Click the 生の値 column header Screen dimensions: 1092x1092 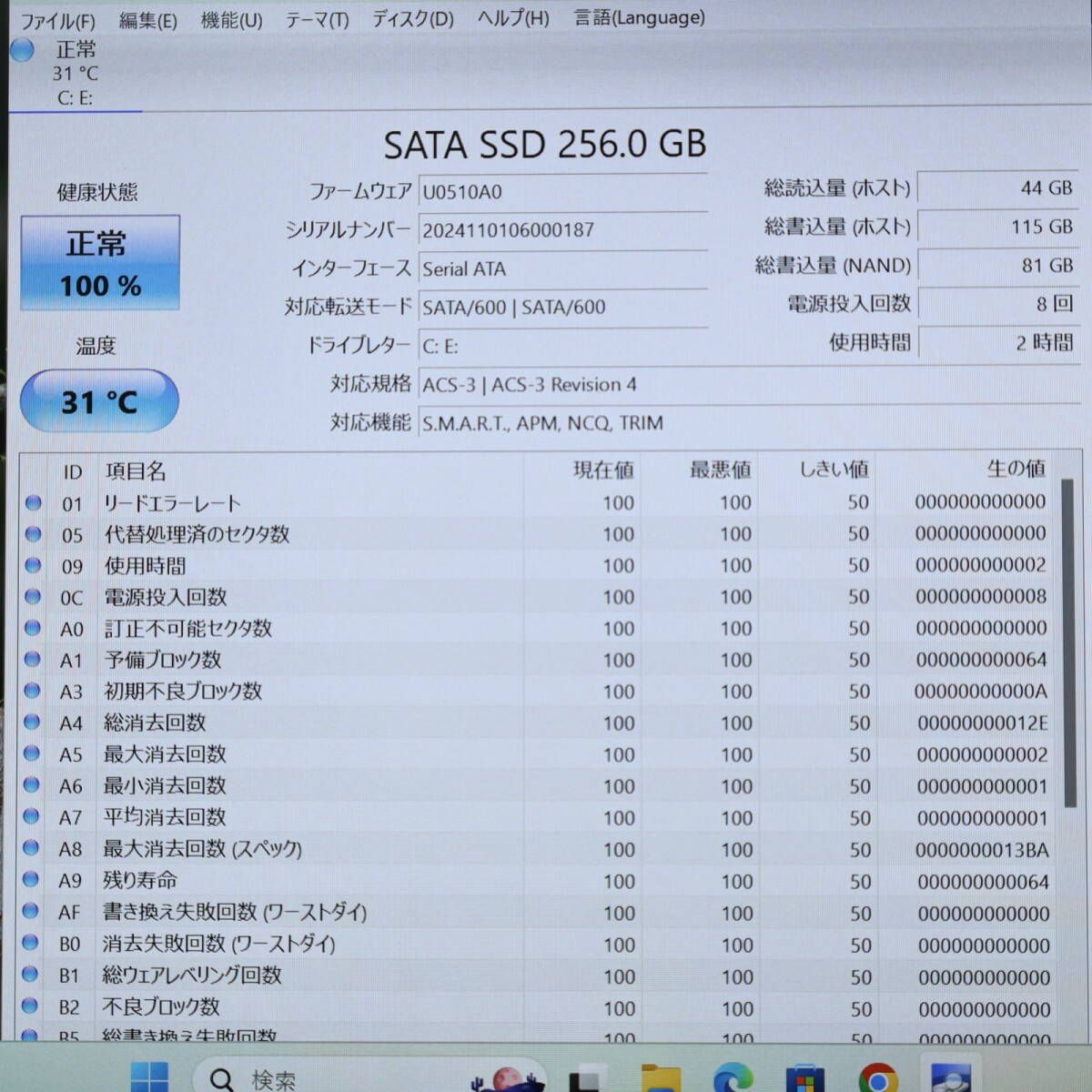tap(1016, 468)
